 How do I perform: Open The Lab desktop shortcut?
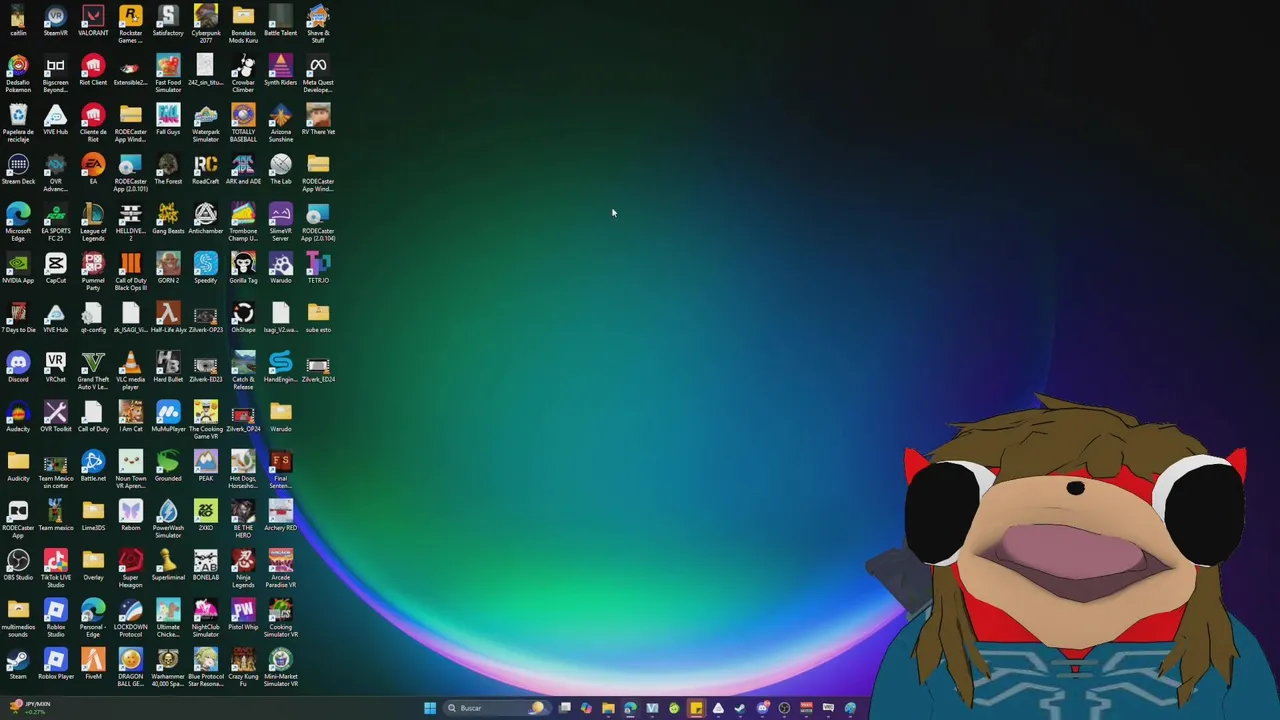tap(280, 170)
